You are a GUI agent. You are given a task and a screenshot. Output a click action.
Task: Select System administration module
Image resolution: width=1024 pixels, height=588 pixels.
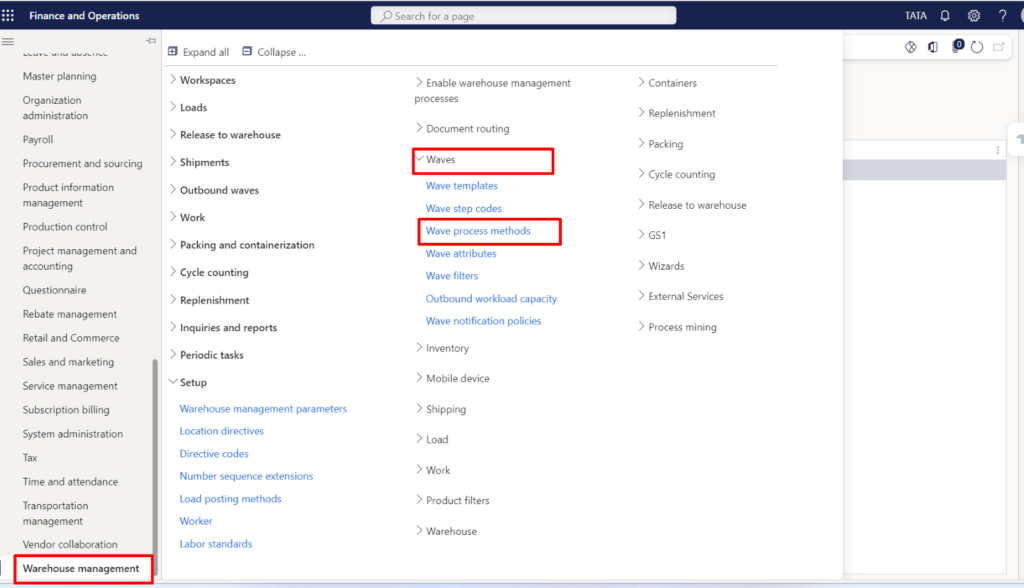pyautogui.click(x=72, y=434)
